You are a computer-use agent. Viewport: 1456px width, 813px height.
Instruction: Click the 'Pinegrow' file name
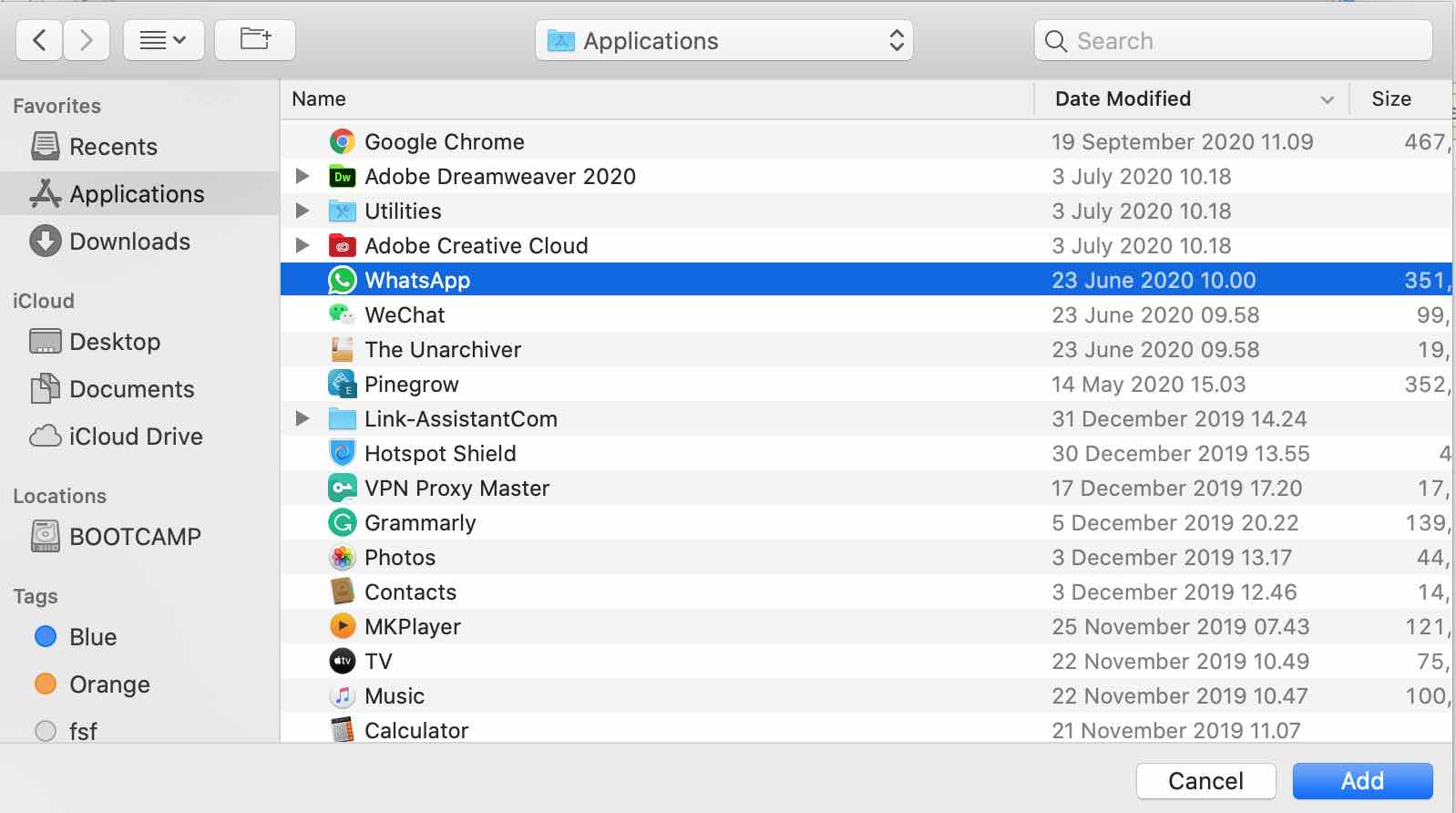(x=412, y=385)
